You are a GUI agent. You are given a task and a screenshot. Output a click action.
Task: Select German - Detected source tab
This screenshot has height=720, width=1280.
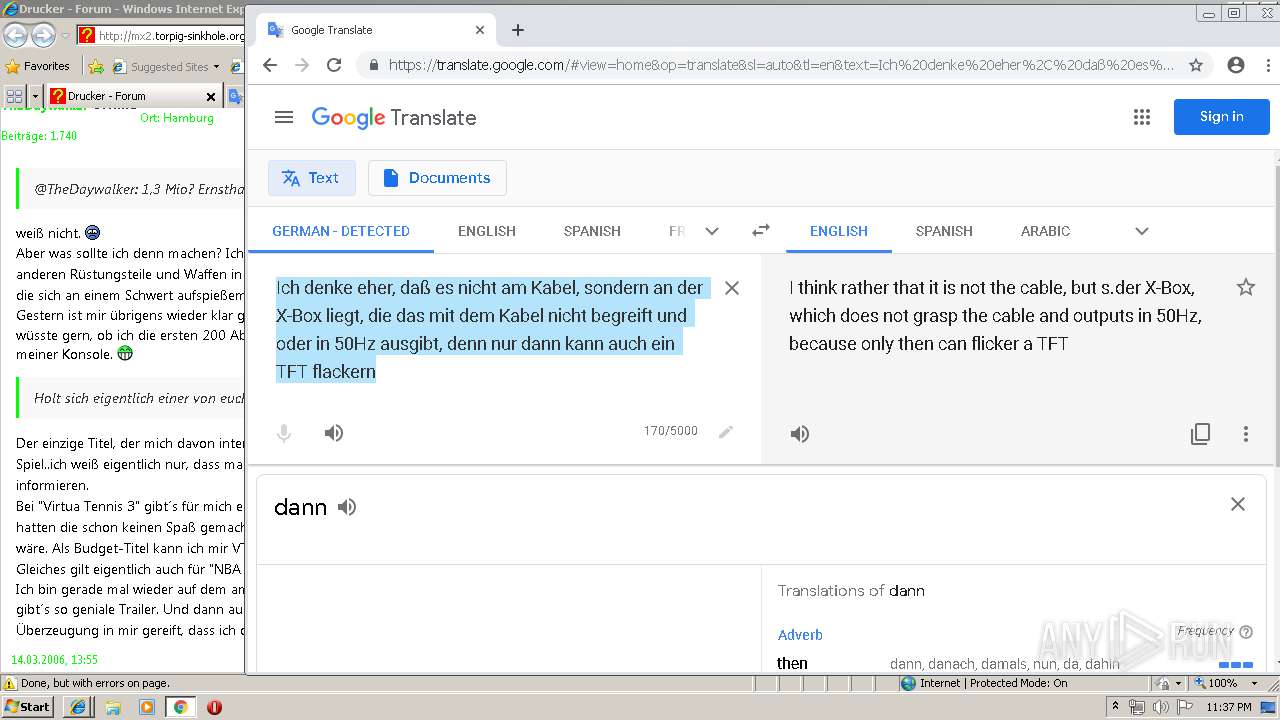click(x=341, y=231)
